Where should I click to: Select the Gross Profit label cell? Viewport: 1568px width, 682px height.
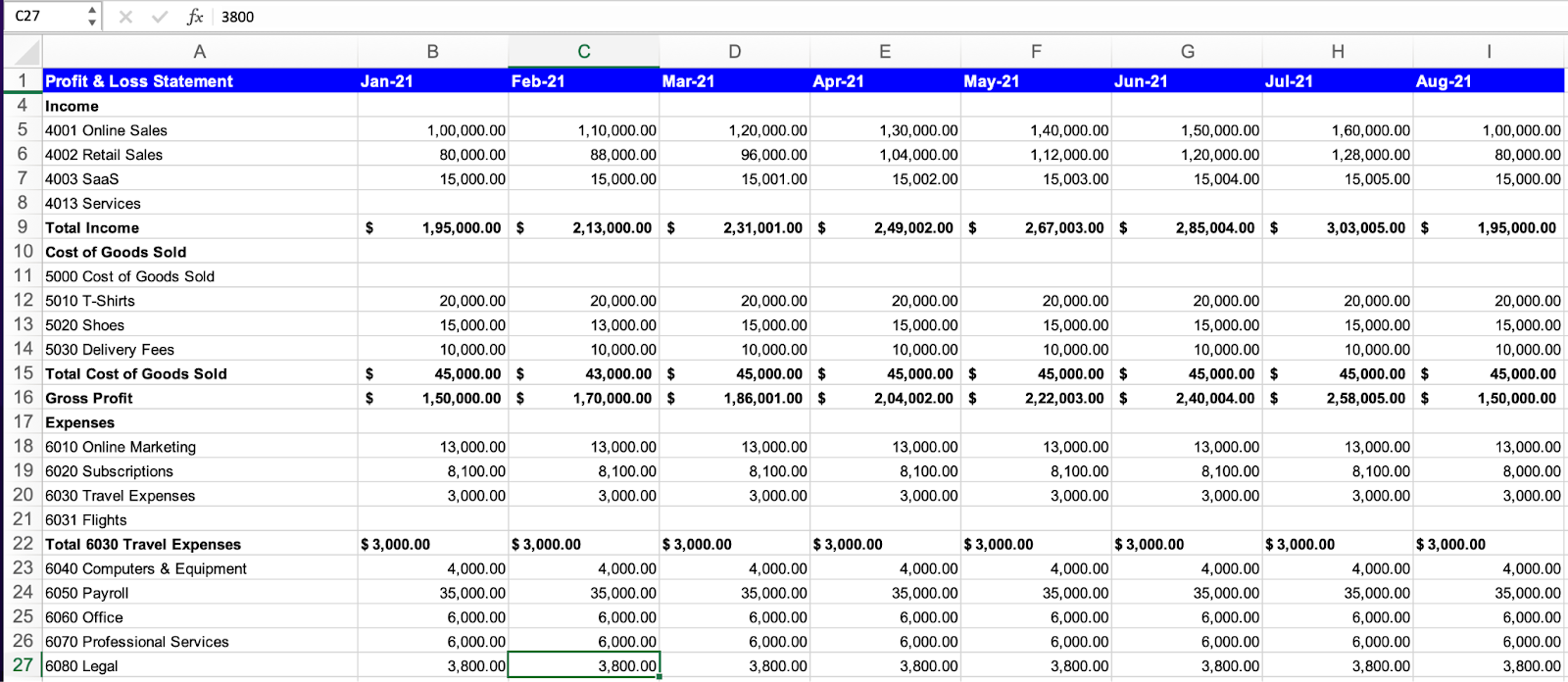200,398
